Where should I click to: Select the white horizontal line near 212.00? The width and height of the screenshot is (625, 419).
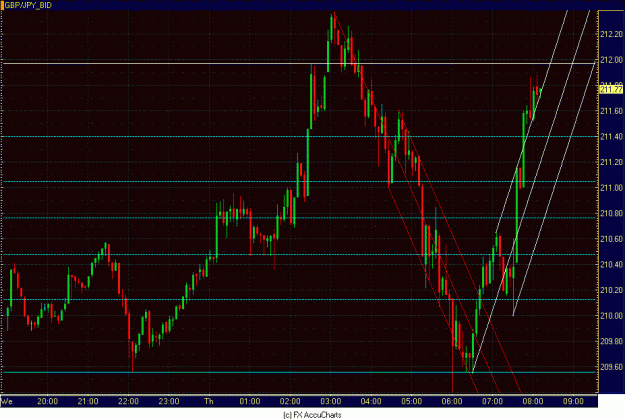[299, 63]
